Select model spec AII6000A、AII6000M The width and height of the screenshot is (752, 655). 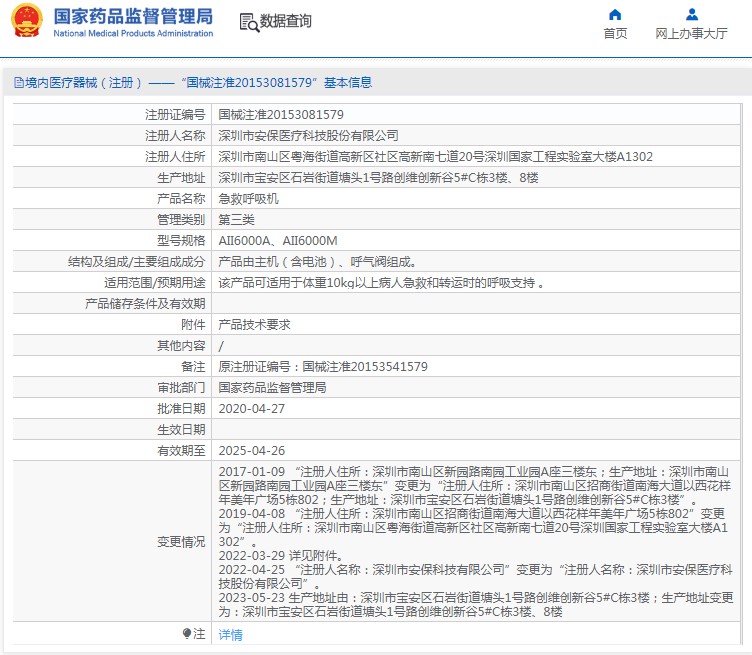(278, 241)
